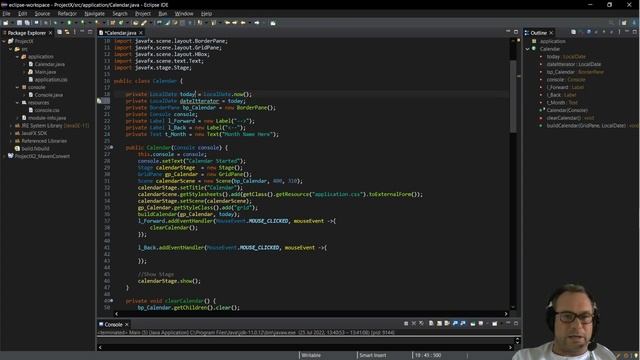Open the Source menu
The height and width of the screenshot is (360, 640).
[42, 13]
